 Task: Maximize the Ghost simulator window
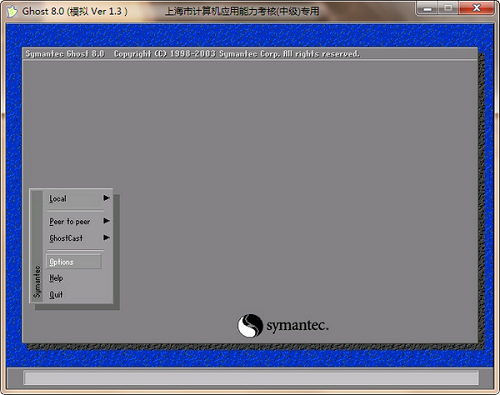(x=448, y=8)
